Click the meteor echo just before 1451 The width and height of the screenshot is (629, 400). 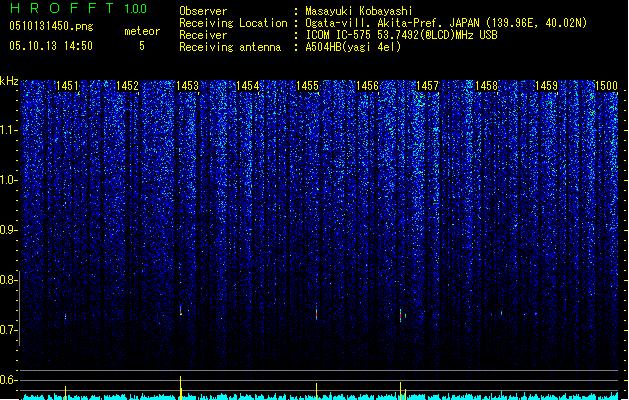65,317
